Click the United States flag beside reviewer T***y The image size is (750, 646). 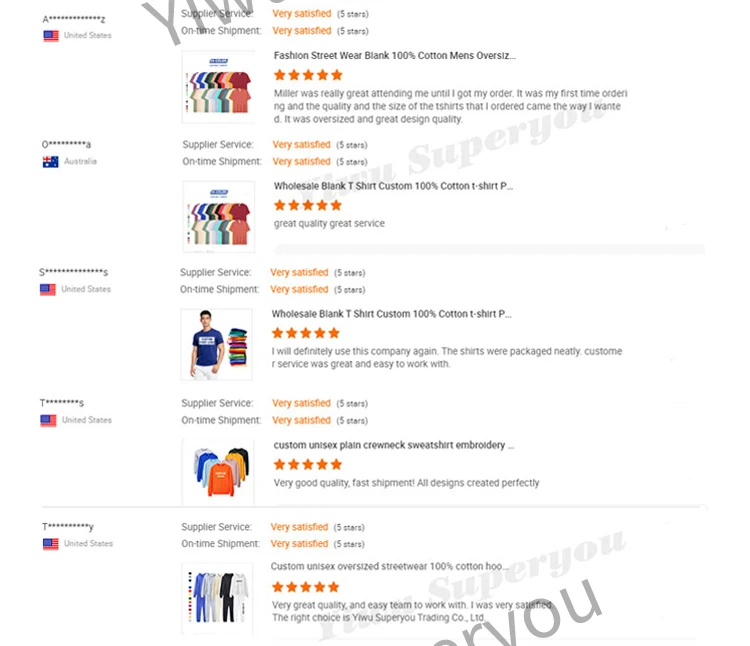click(x=51, y=544)
